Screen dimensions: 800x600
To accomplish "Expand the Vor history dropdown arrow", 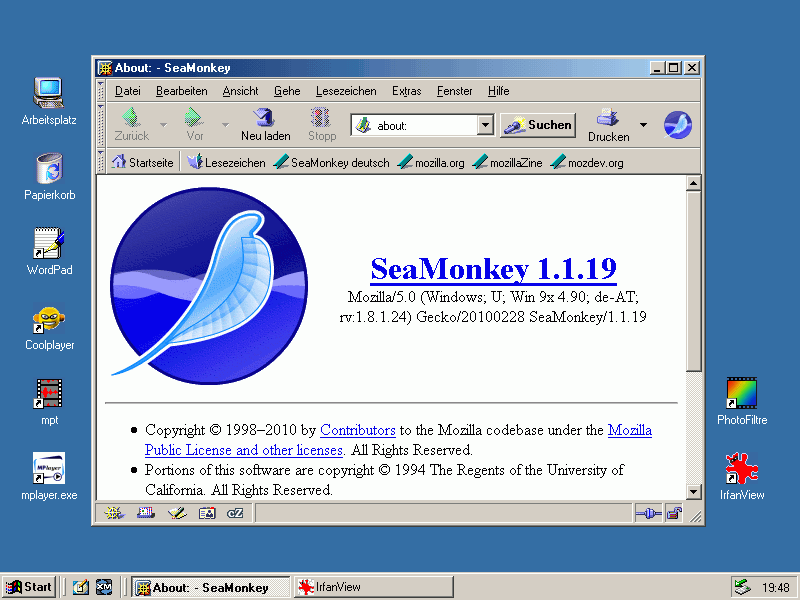I will [225, 125].
